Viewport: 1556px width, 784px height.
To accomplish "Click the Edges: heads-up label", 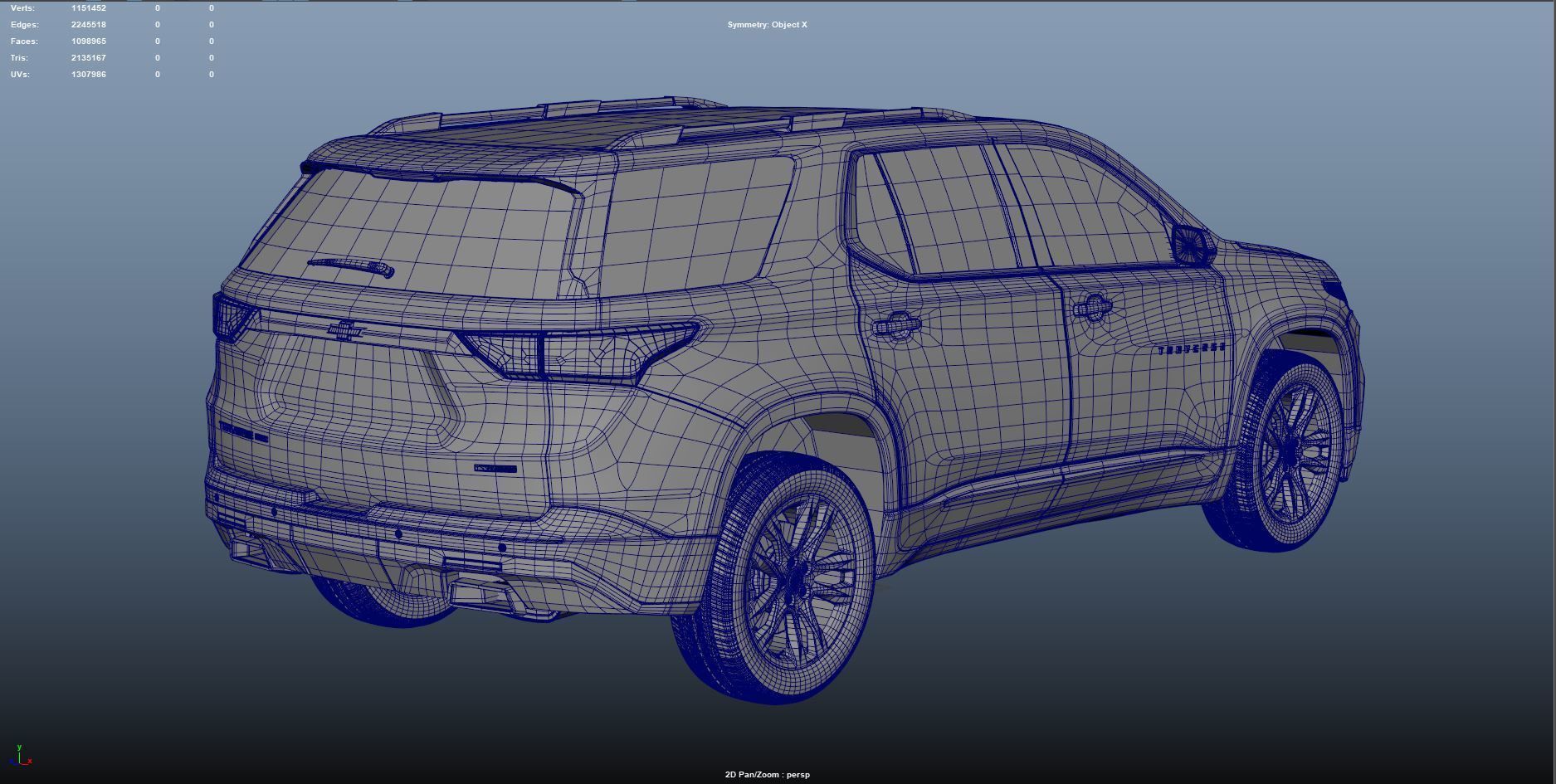I will pyautogui.click(x=25, y=25).
